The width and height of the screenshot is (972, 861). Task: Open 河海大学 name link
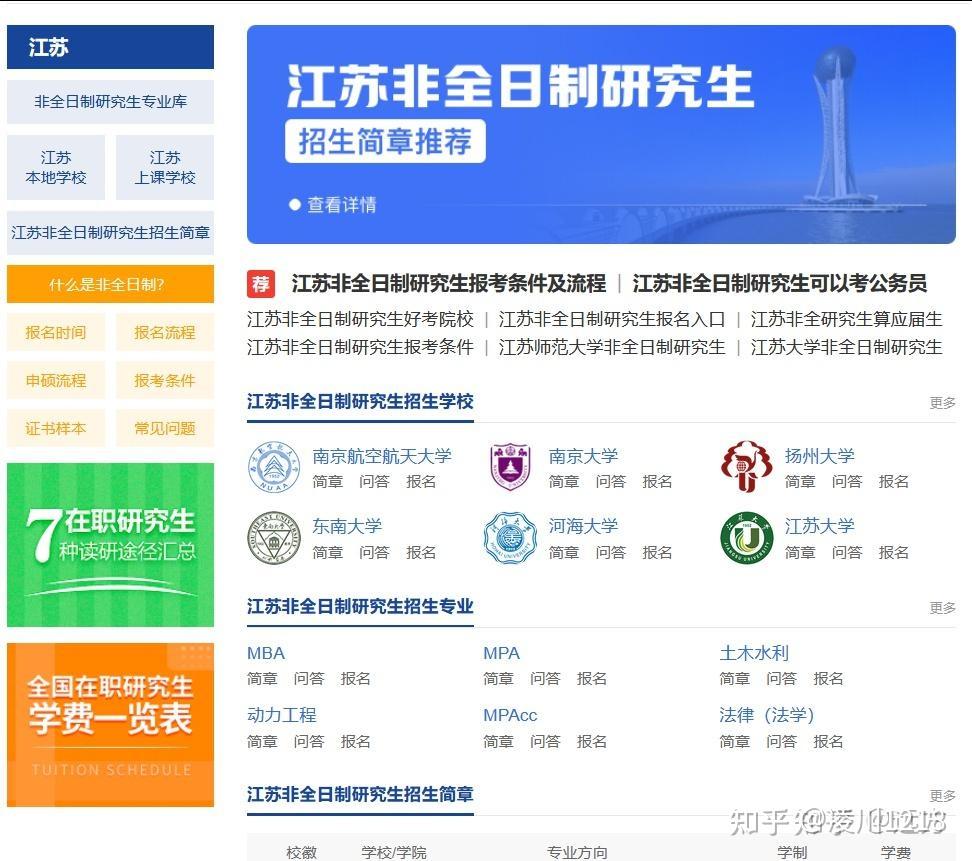[583, 526]
